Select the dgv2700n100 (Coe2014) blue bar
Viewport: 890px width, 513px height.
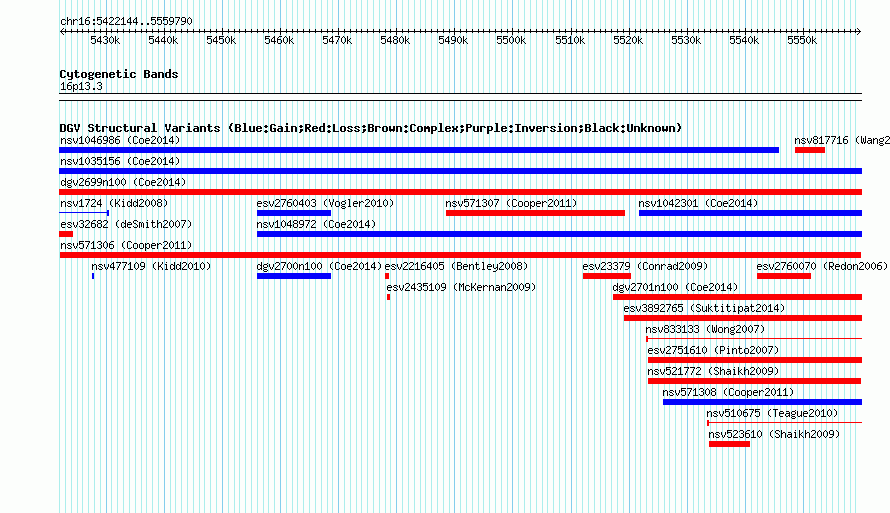294,276
